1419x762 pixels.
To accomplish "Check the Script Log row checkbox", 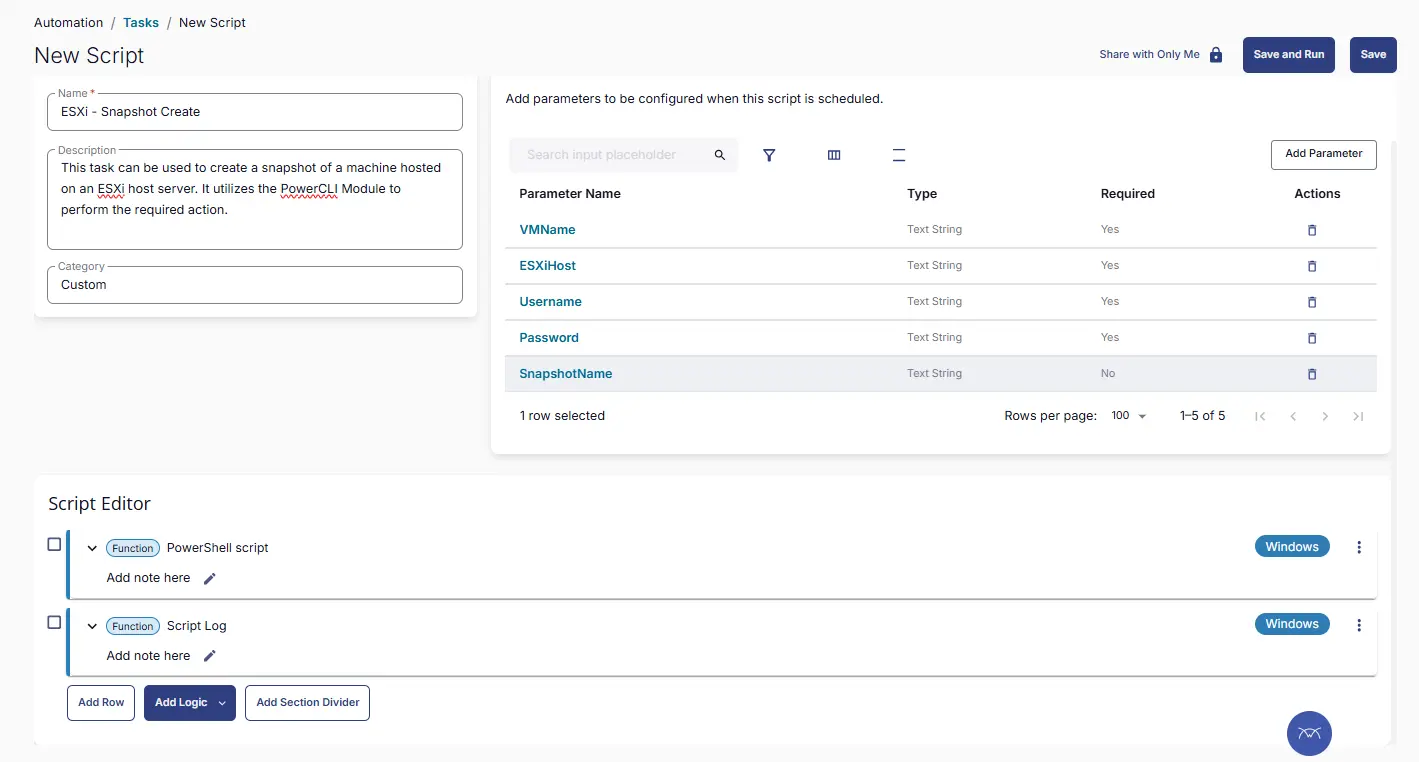I will 55,622.
